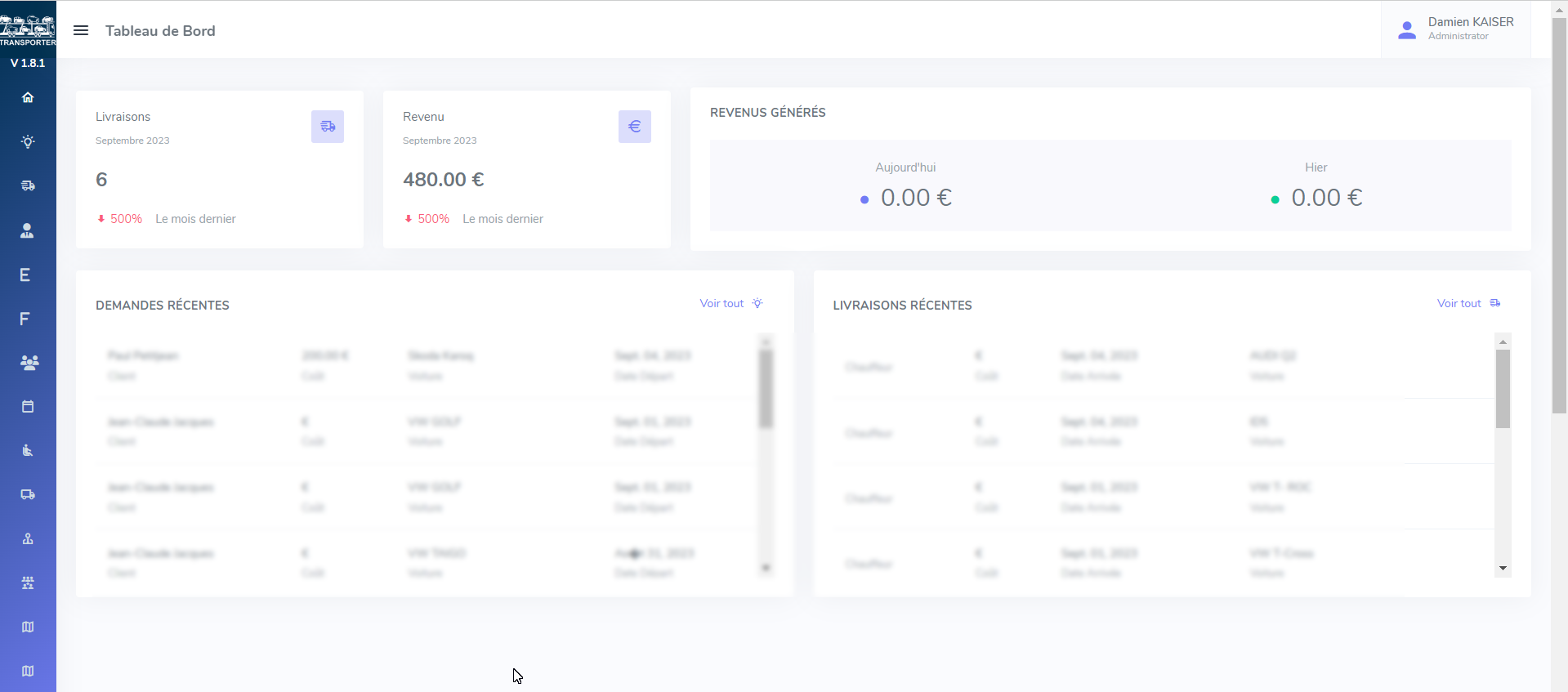The width and height of the screenshot is (1568, 692).
Task: Click Septembre 2023 under Livraisons
Action: tap(132, 141)
